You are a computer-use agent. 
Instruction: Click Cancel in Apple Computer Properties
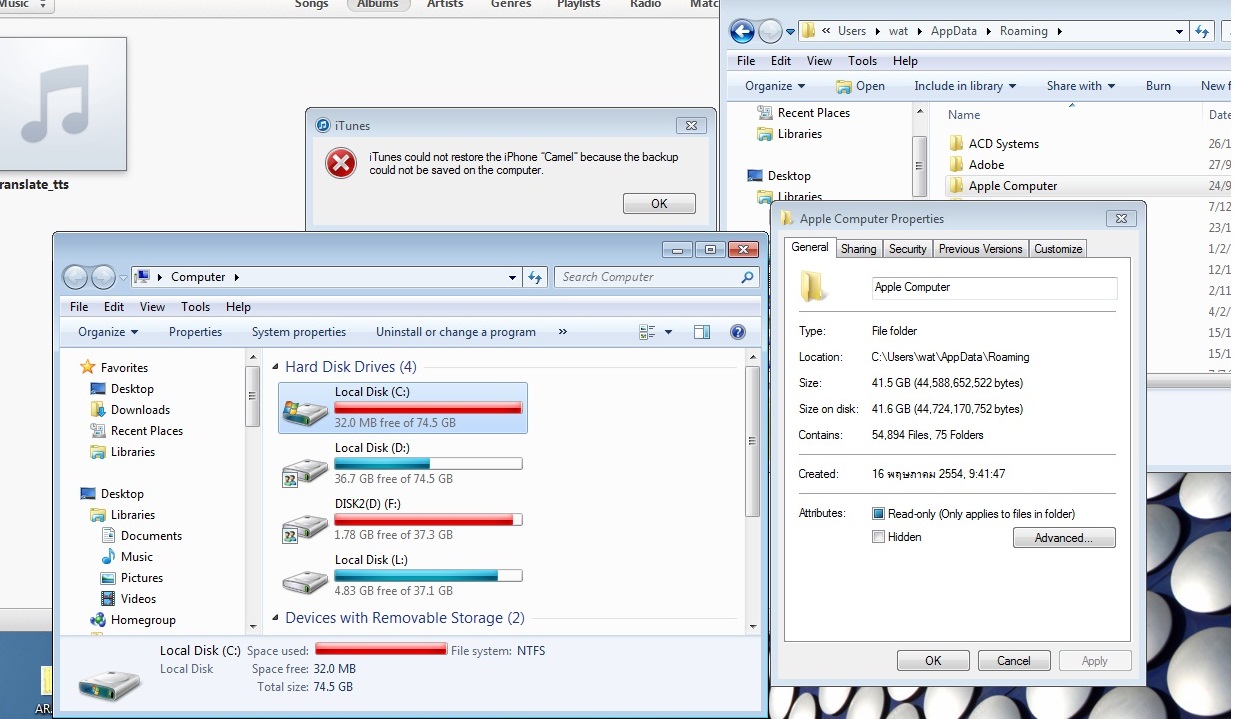point(1013,661)
